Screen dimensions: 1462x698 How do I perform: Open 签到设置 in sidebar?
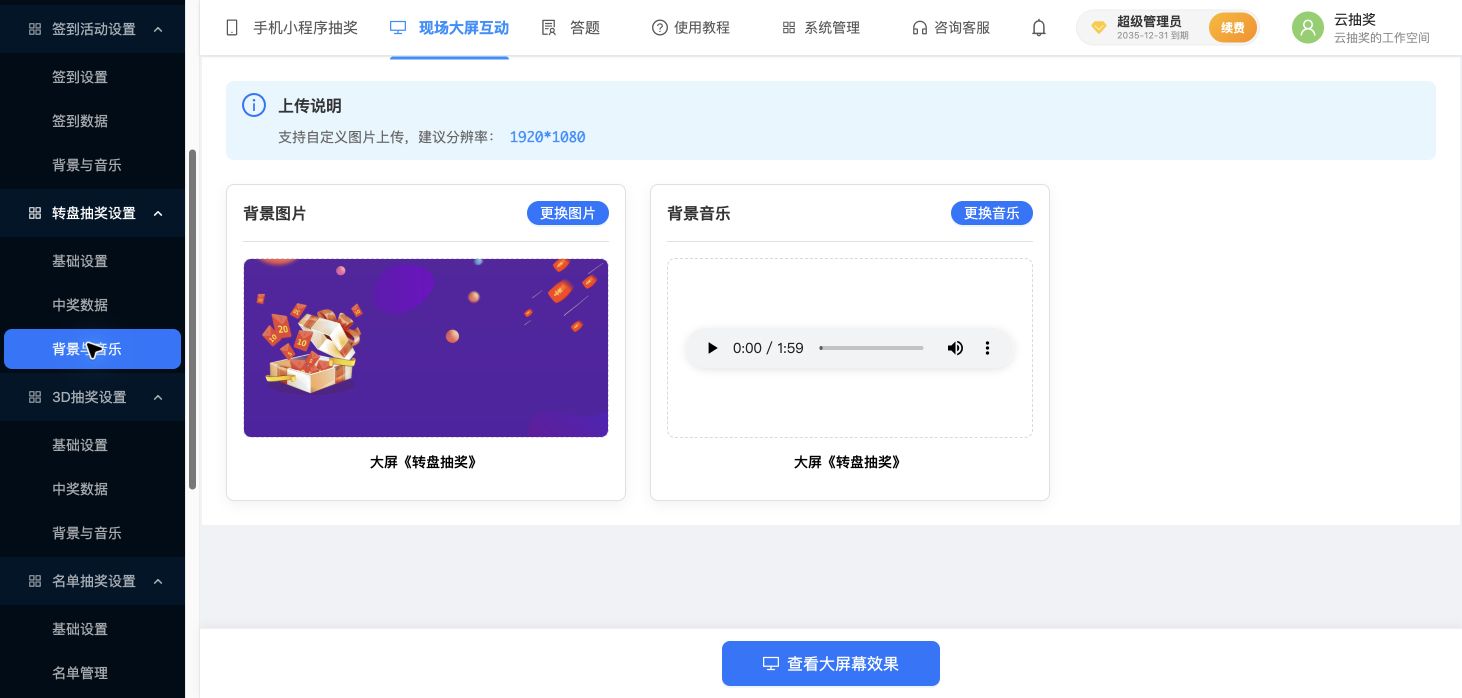[x=80, y=77]
